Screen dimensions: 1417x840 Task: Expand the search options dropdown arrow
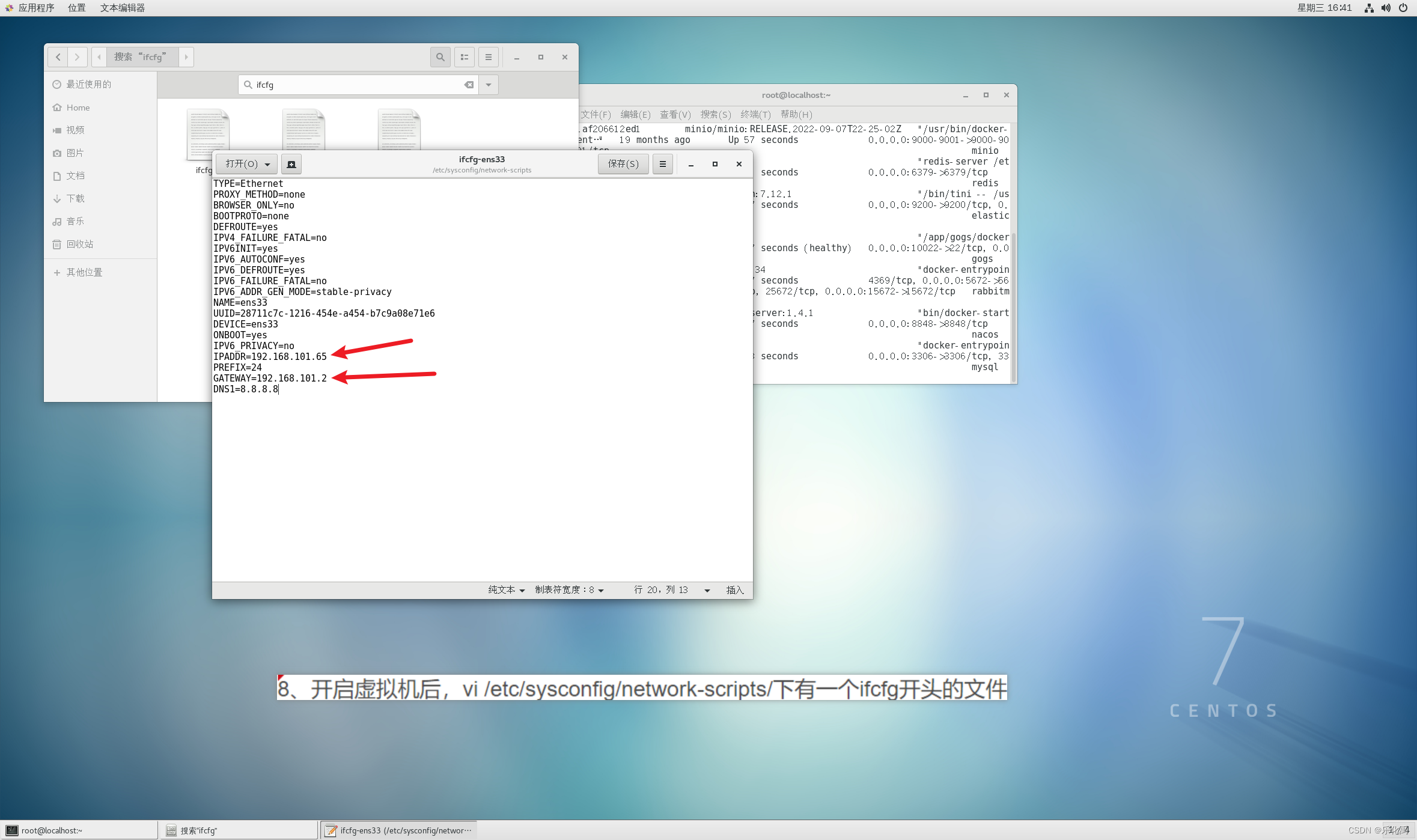(x=489, y=85)
